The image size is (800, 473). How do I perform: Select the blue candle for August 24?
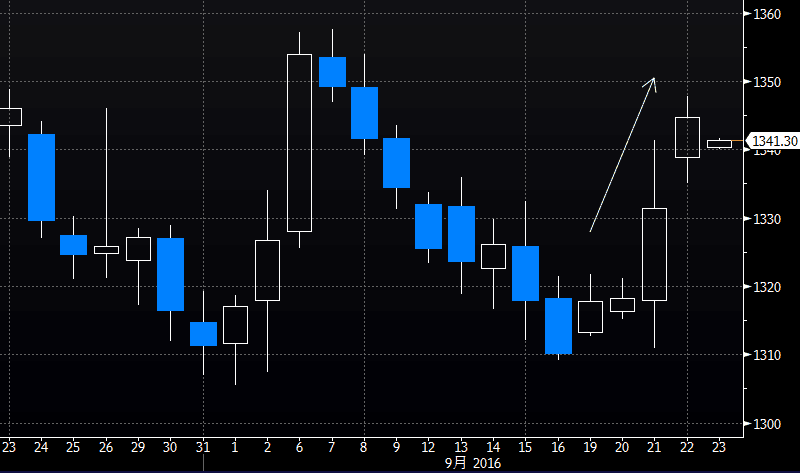click(41, 177)
